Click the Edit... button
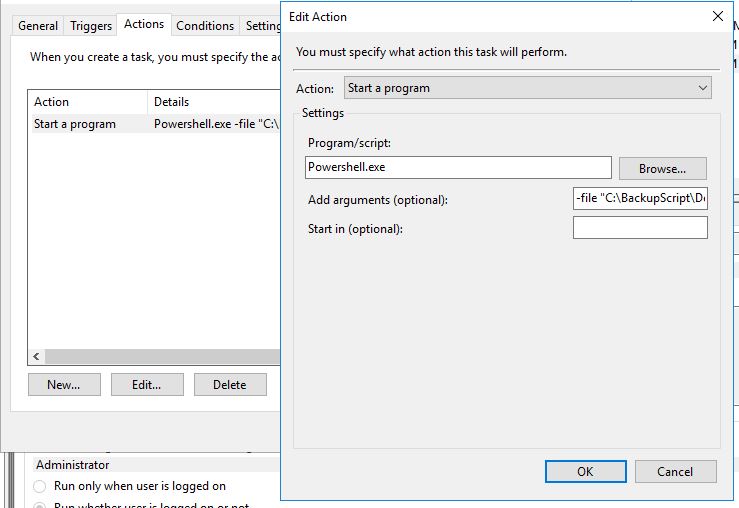The width and height of the screenshot is (739, 508). coord(147,385)
